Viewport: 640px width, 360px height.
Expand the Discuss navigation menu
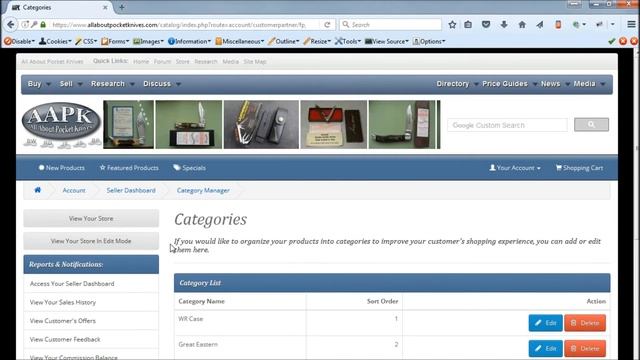point(162,84)
